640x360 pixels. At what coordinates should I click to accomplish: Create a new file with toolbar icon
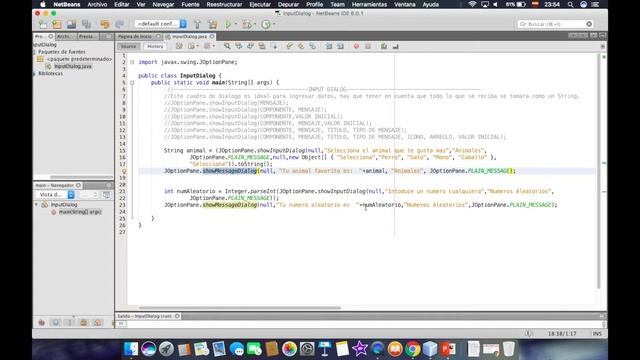click(x=43, y=24)
